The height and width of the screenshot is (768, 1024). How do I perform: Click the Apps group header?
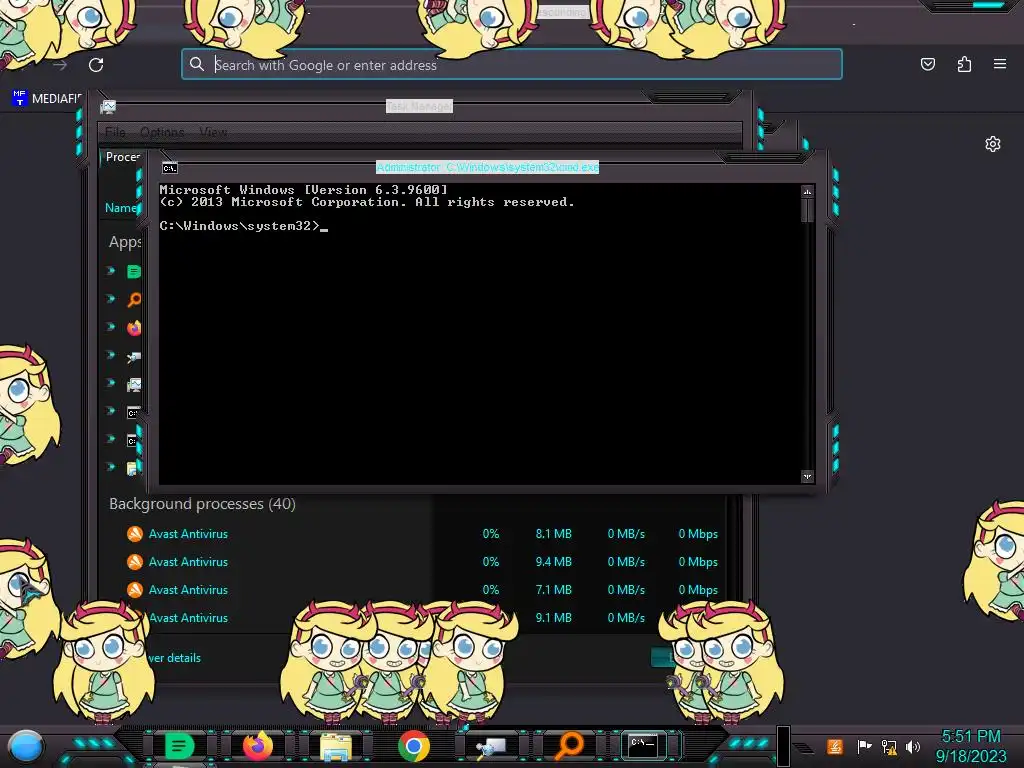(x=125, y=242)
